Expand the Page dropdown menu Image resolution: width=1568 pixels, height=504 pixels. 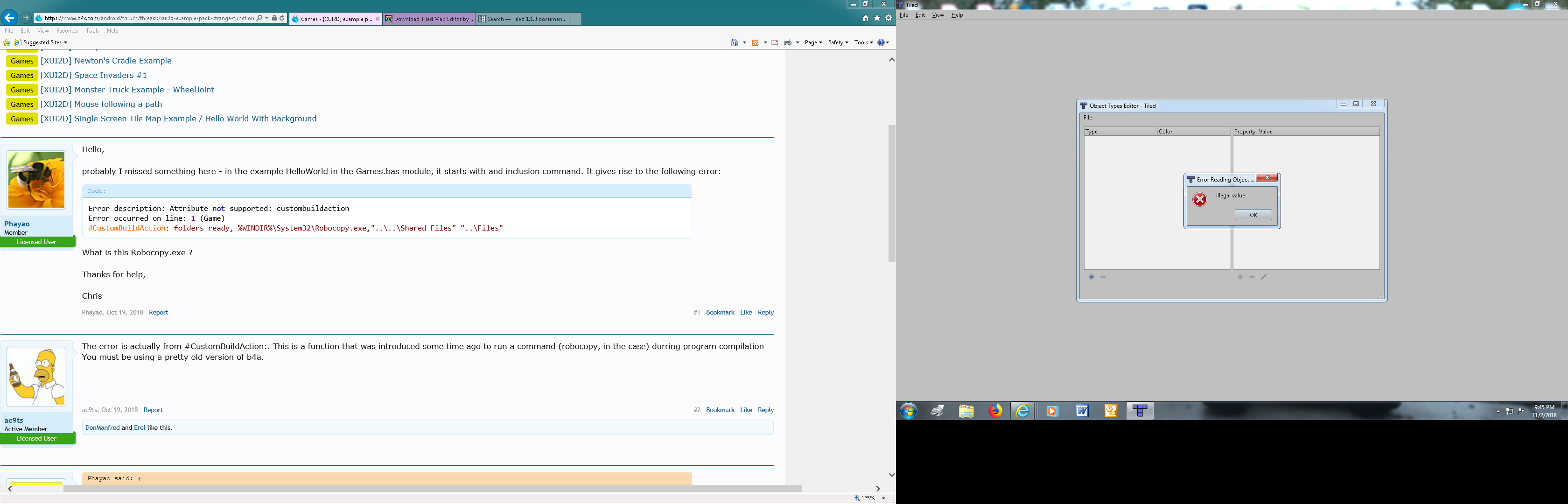click(812, 42)
